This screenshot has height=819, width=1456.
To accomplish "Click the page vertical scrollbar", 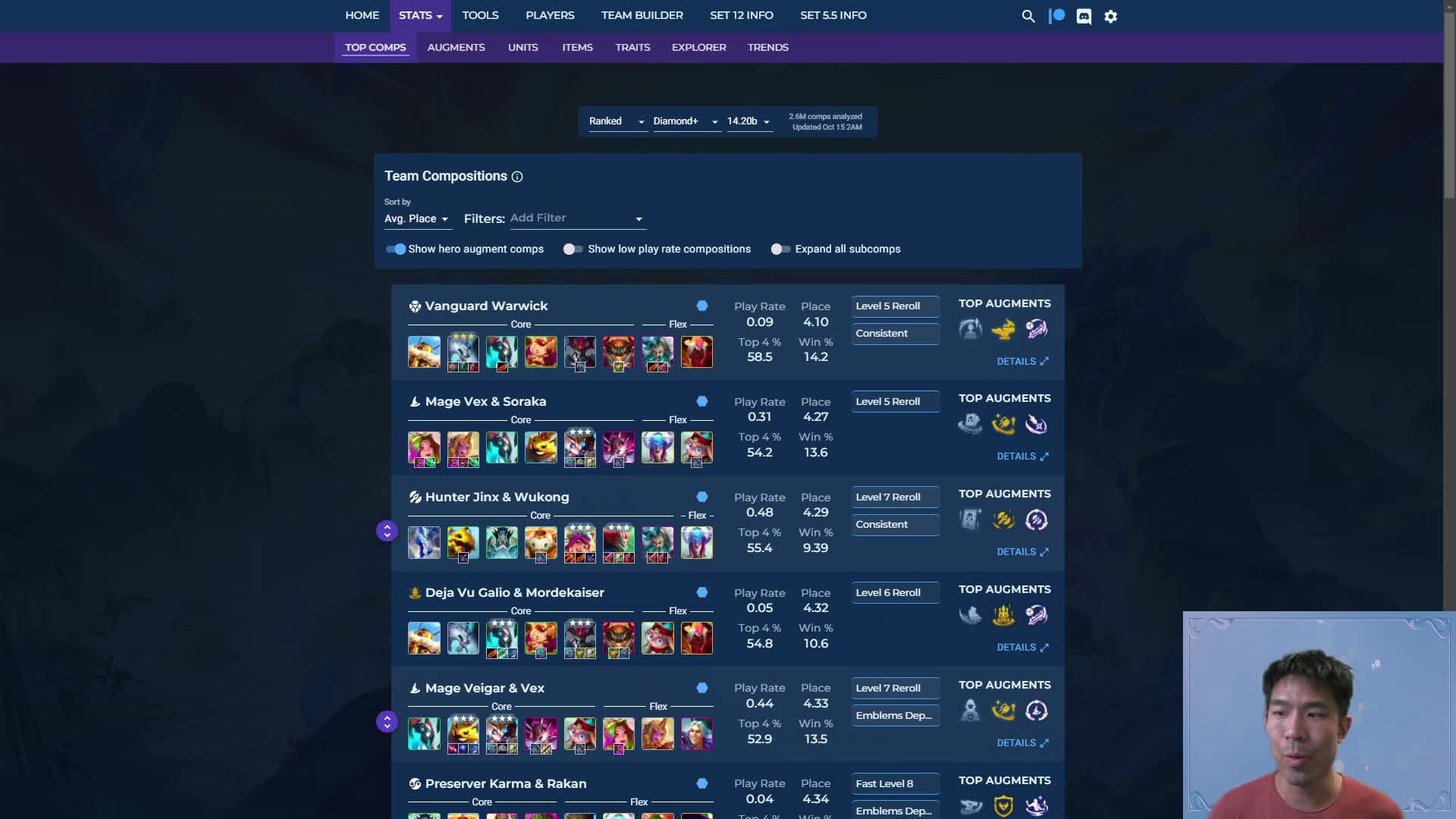I will (x=1449, y=106).
